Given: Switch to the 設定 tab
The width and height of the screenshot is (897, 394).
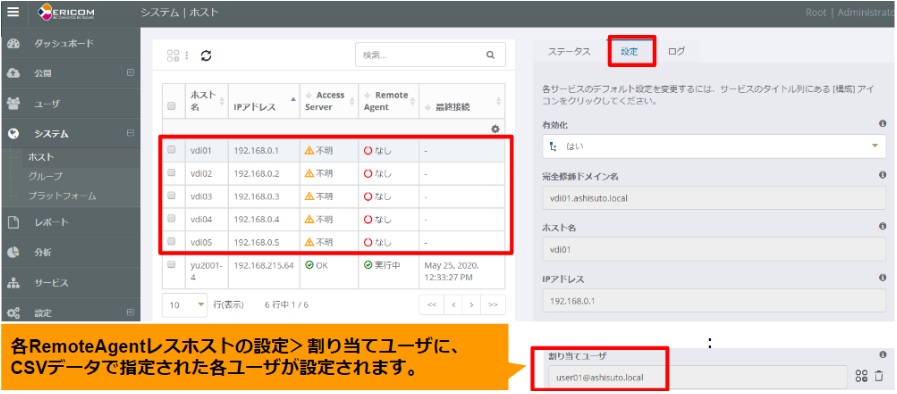Looking at the screenshot, I should pyautogui.click(x=629, y=51).
